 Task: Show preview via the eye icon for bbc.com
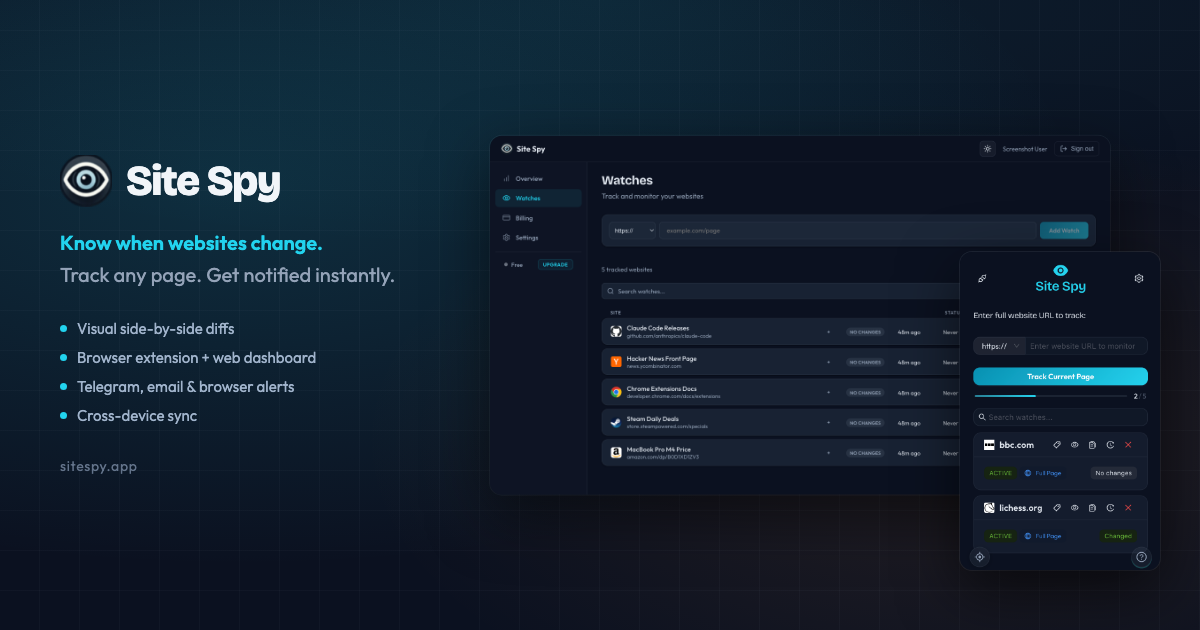1073,445
